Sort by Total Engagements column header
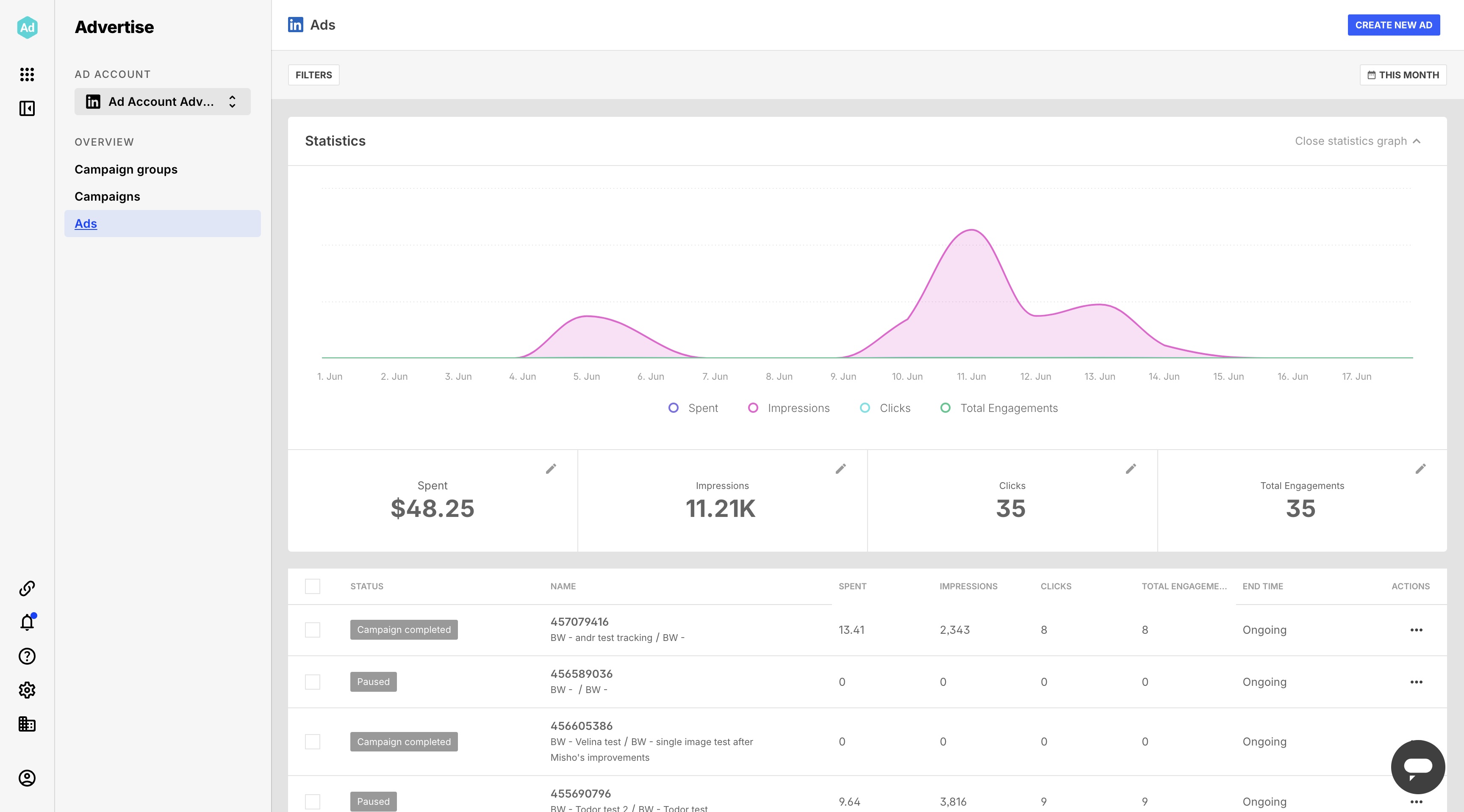 point(1184,586)
